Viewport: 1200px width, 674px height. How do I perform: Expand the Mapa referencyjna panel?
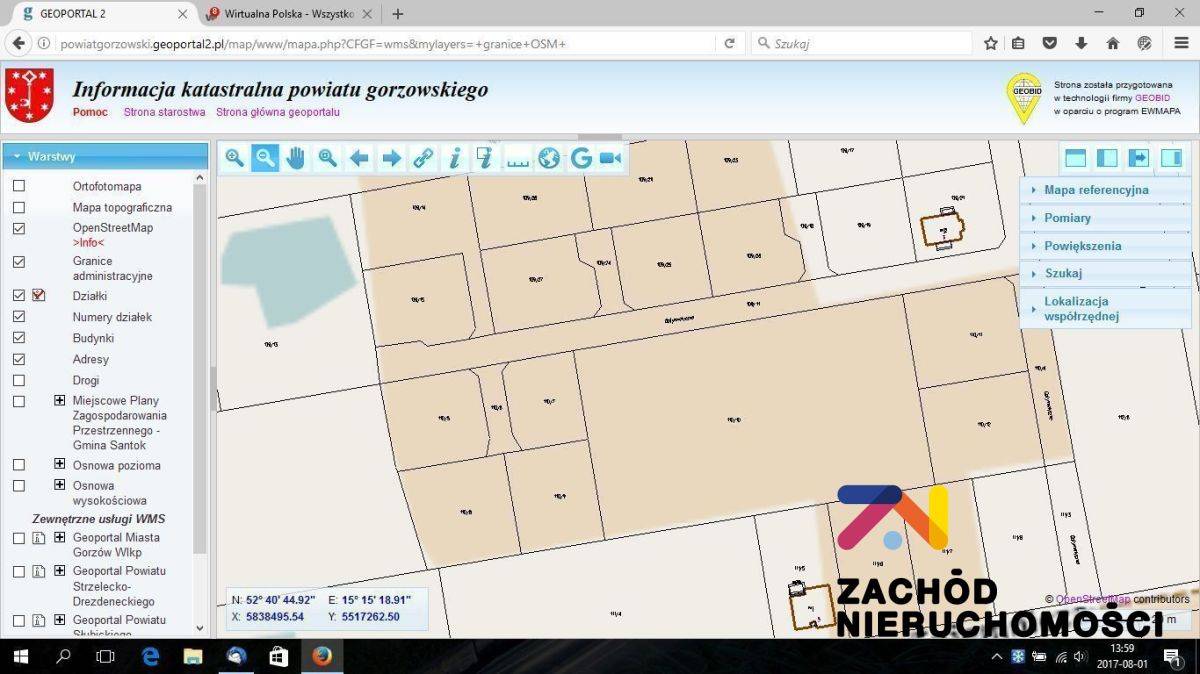pos(1105,189)
